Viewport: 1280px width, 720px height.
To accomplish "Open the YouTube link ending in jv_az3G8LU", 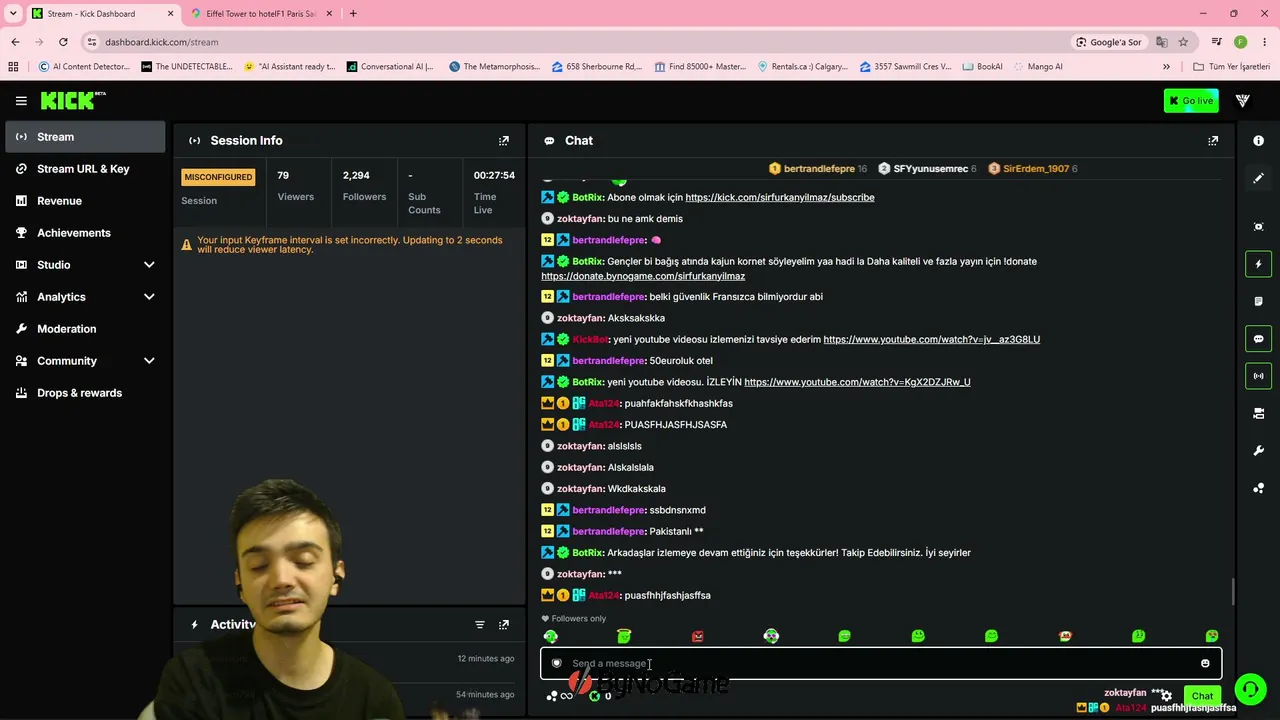I will pos(932,340).
